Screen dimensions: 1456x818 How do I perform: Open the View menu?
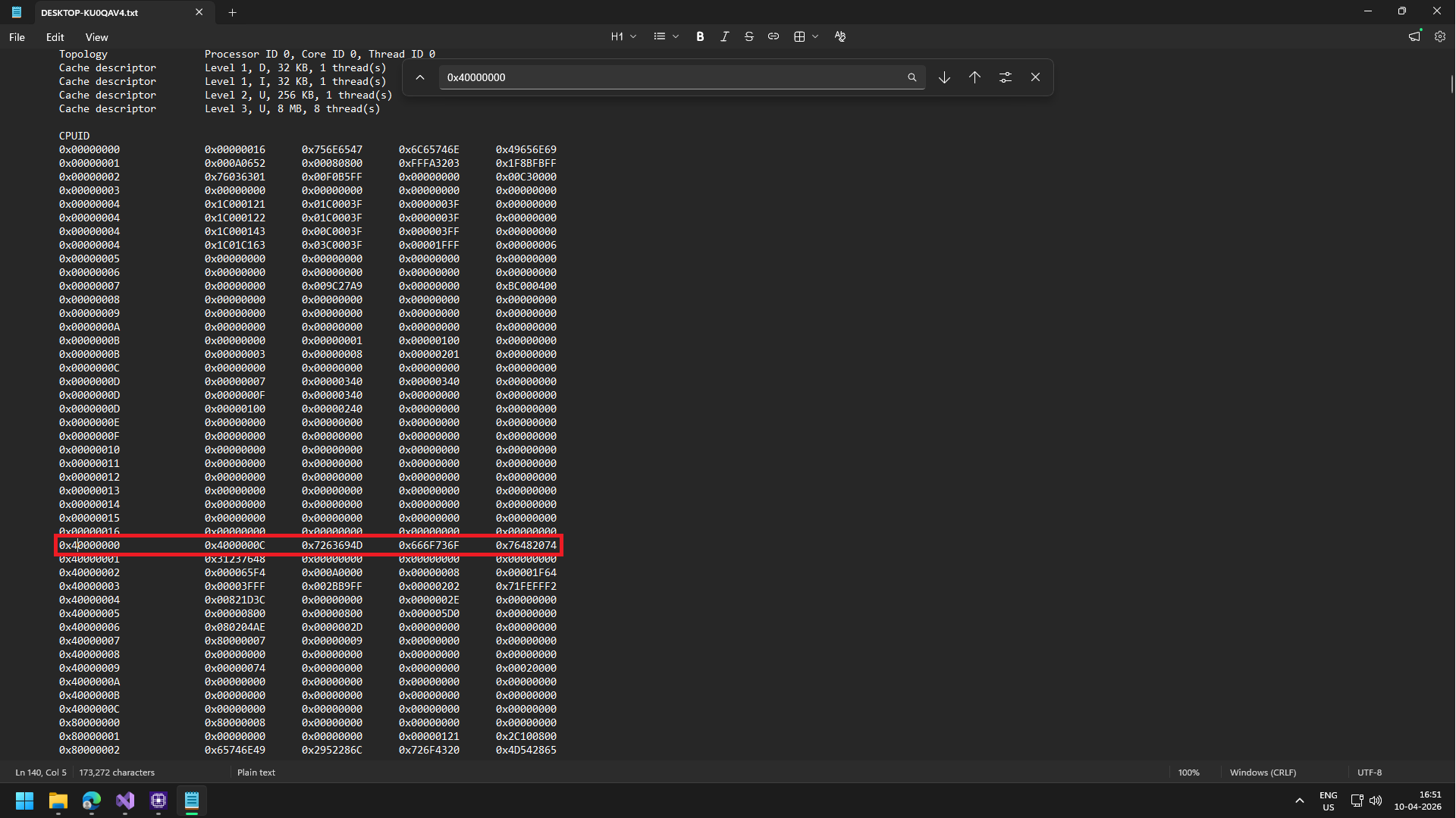(96, 37)
